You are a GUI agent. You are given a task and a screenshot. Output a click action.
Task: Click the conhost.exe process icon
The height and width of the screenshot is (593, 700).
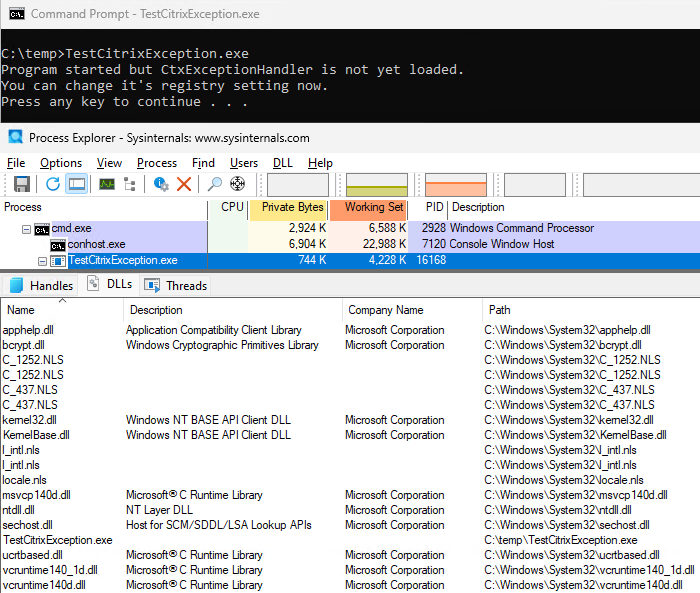58,245
